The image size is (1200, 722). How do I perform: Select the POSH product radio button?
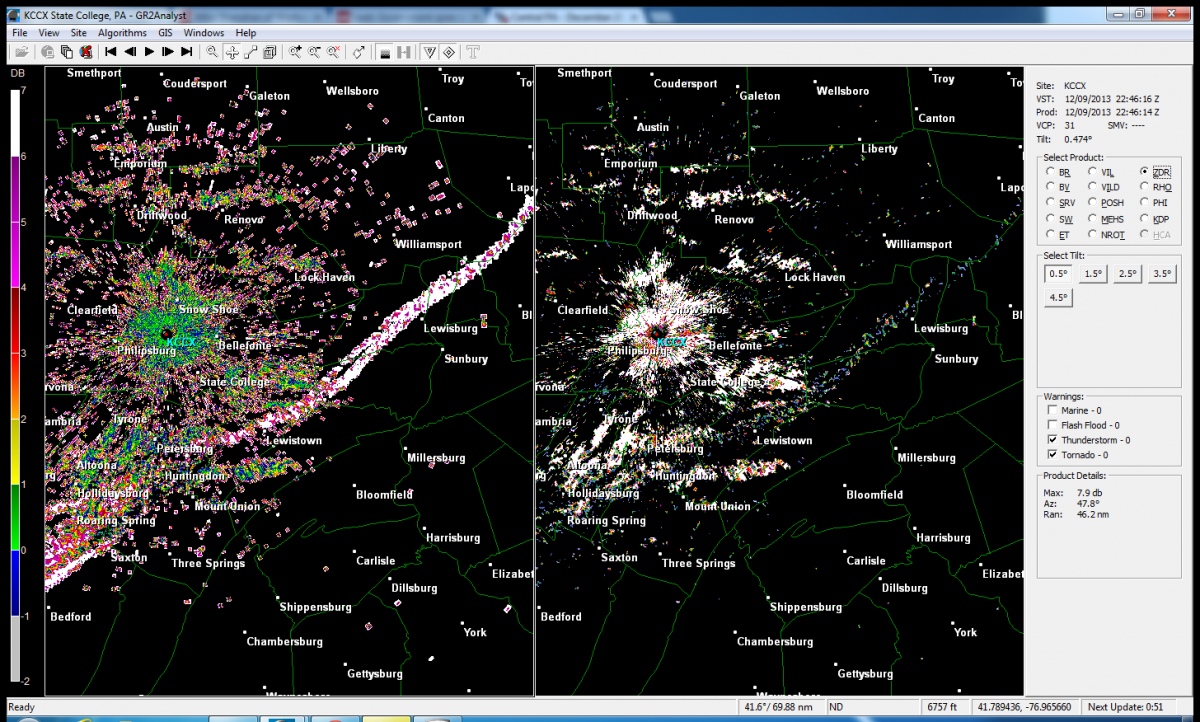tap(1092, 203)
